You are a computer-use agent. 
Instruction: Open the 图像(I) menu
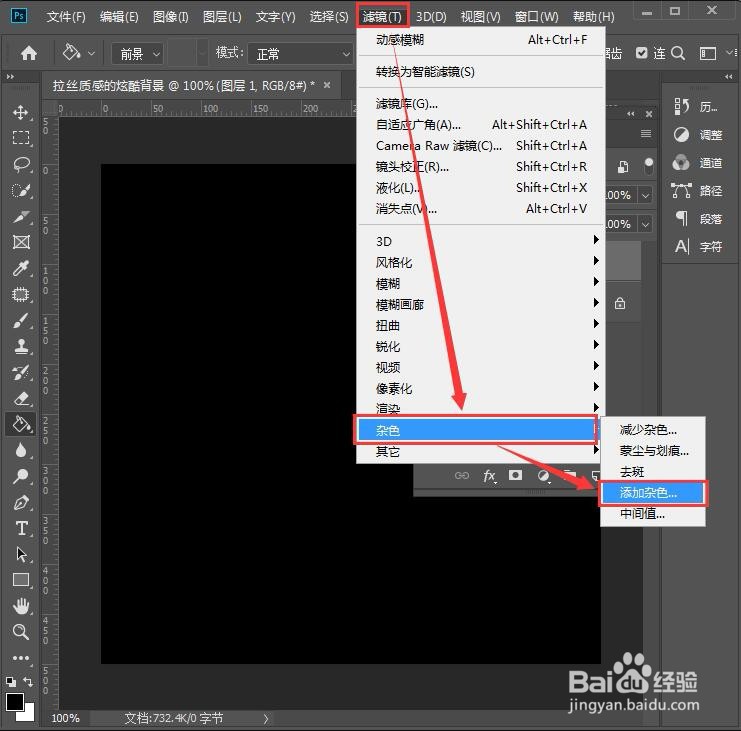[x=171, y=17]
